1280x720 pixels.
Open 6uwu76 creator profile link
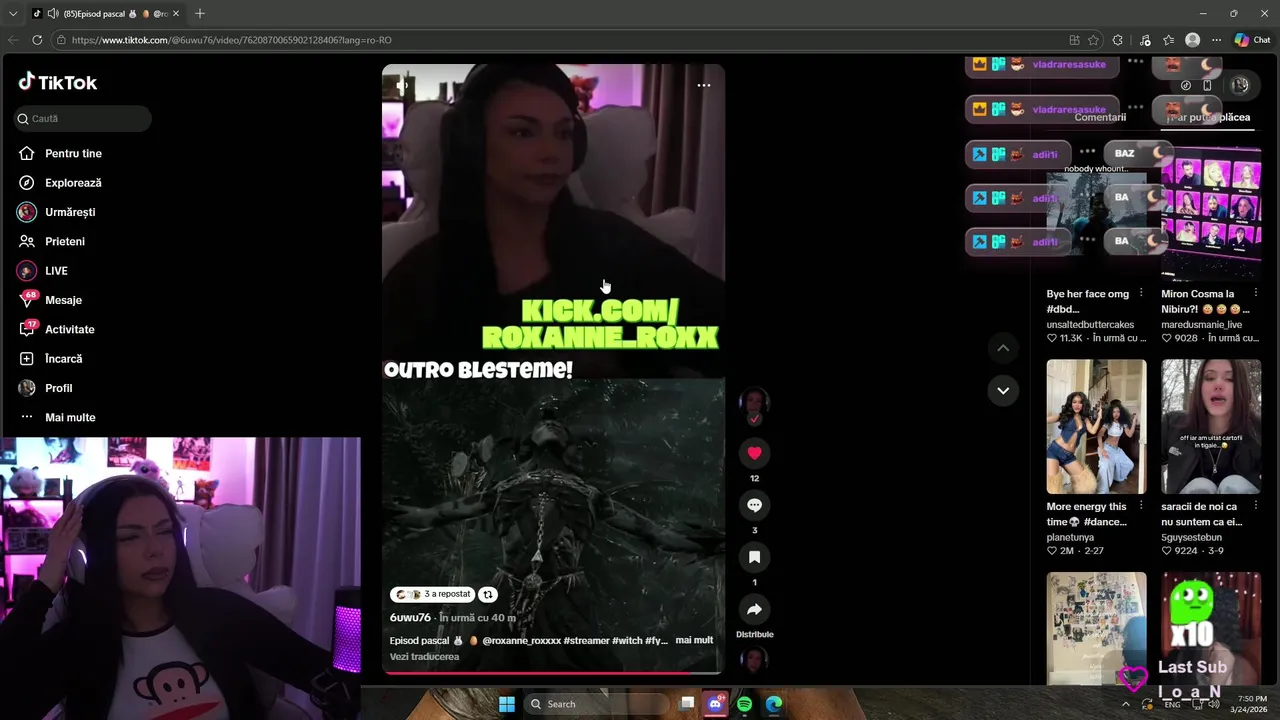[x=410, y=618]
